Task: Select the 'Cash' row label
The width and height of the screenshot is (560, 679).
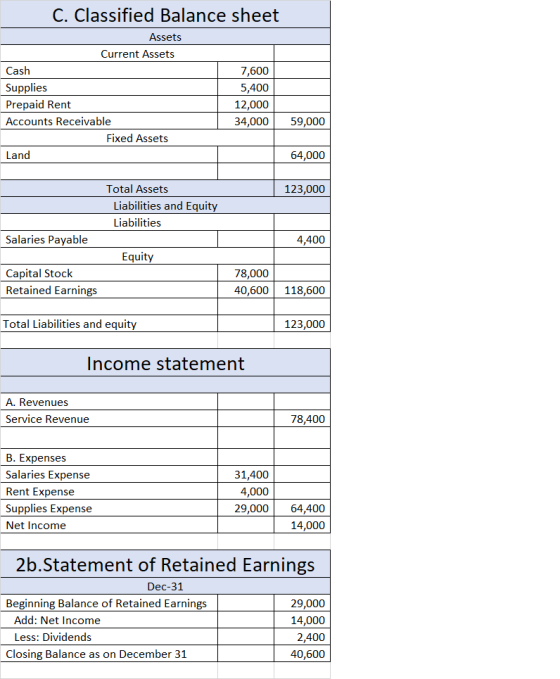Action: point(109,71)
